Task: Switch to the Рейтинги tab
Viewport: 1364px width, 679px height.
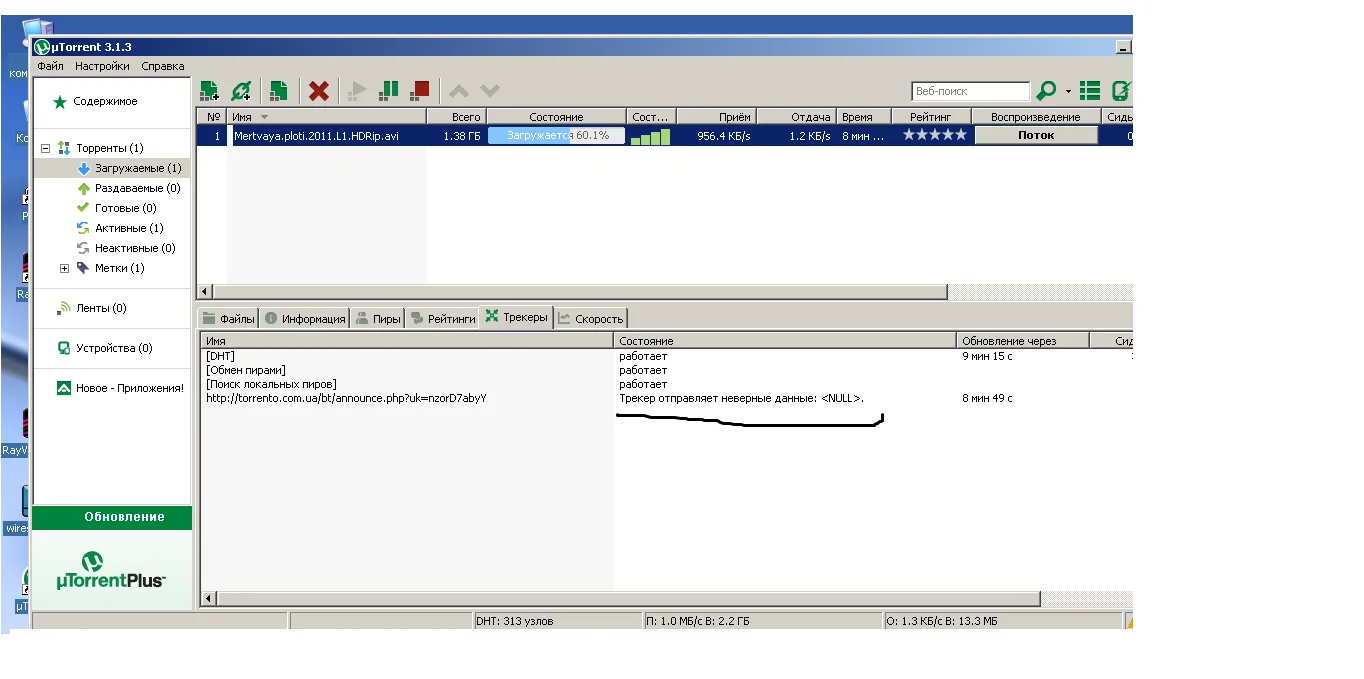Action: [x=442, y=319]
